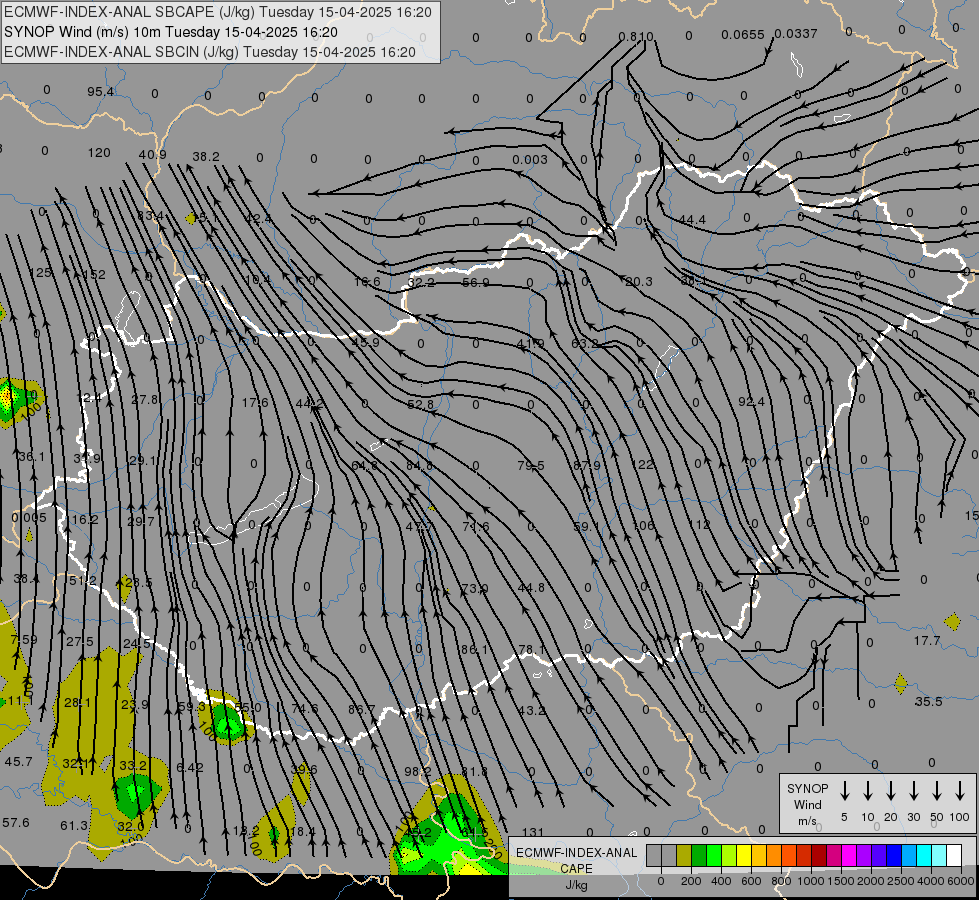
Task: Click the '92.4' value on the map
Action: (751, 402)
